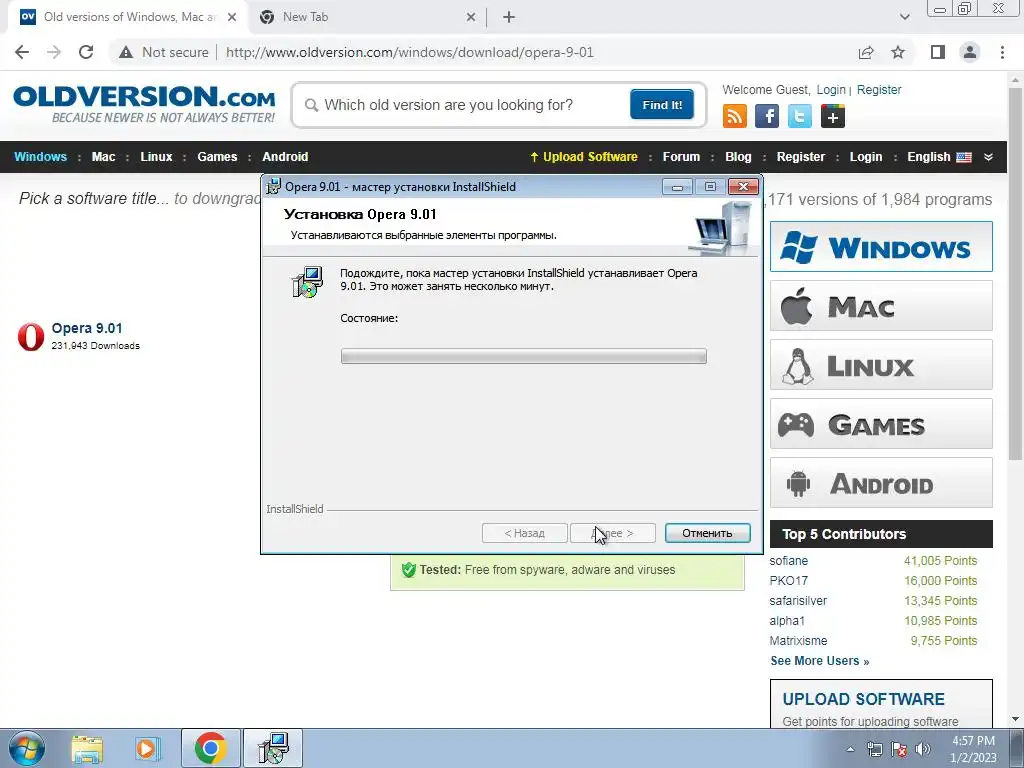Open the Windows item in nav bar

click(40, 157)
